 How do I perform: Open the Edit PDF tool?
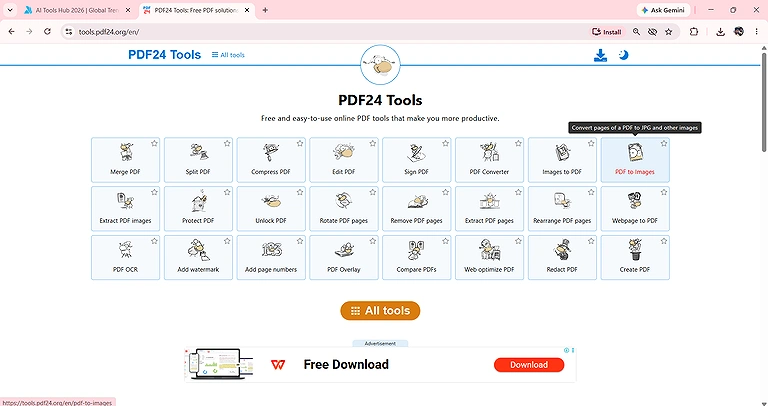point(344,160)
